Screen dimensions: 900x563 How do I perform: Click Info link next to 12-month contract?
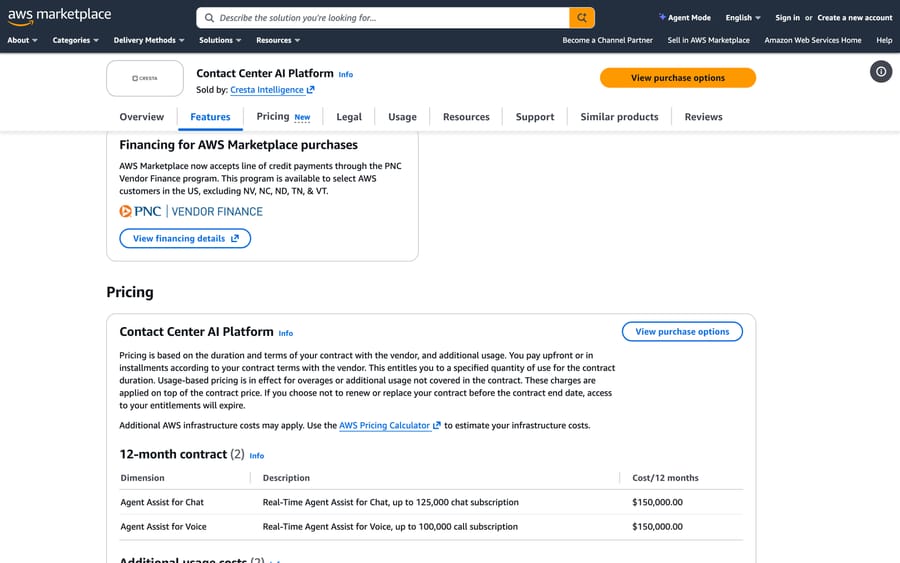click(x=257, y=456)
